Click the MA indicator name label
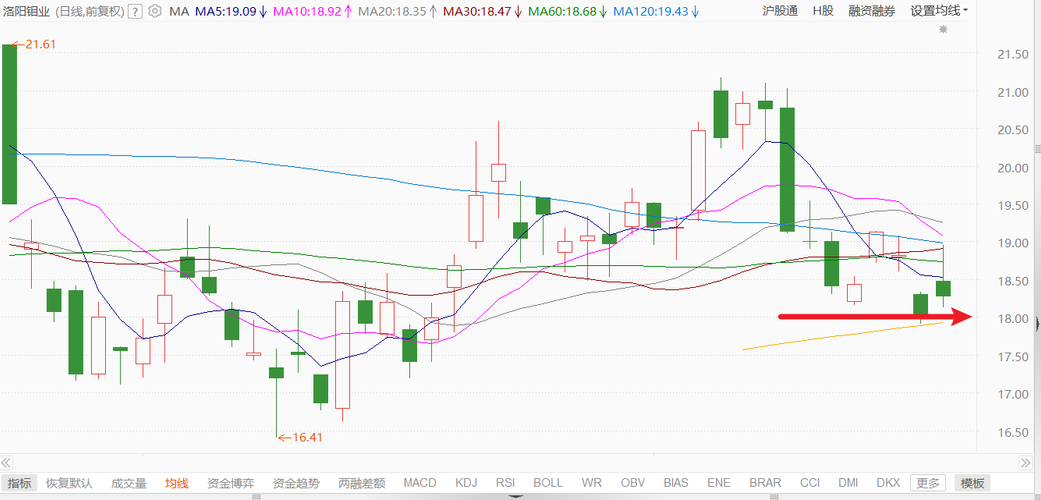 click(178, 11)
